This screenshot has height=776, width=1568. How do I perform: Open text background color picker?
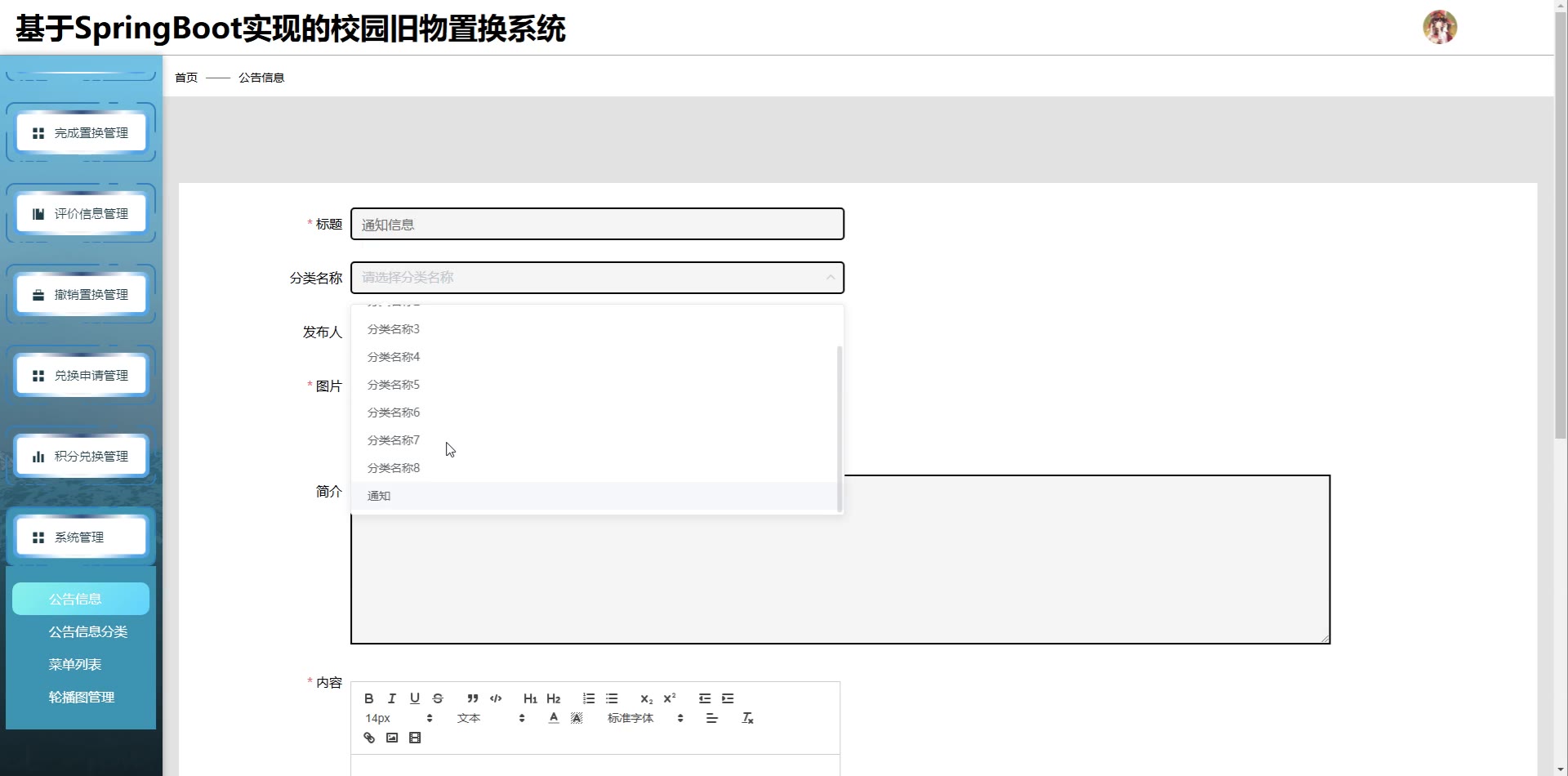click(577, 718)
